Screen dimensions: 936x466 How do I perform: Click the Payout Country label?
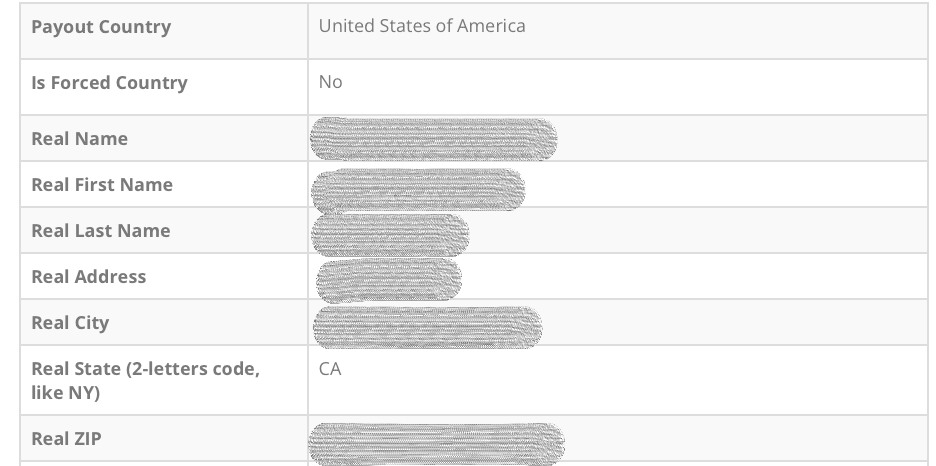point(101,27)
